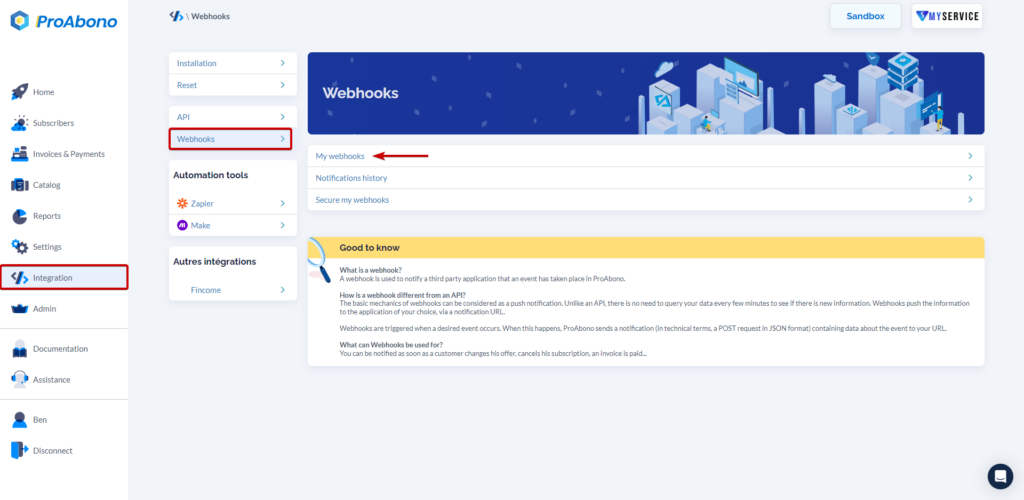Screen dimensions: 1024x500
Task: Click the purple Make icon
Action: (x=182, y=225)
